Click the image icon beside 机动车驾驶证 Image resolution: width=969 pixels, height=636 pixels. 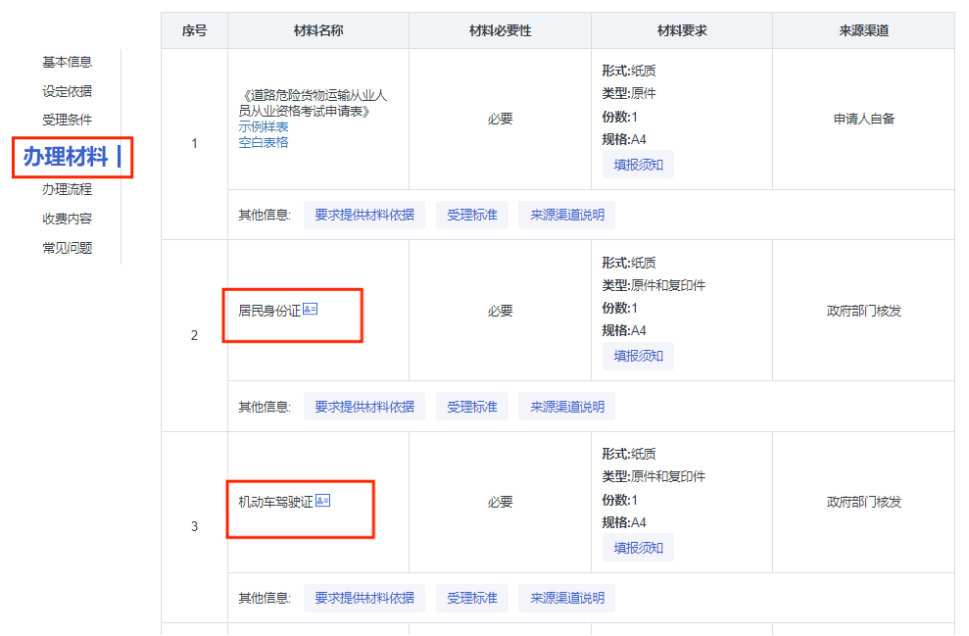323,501
